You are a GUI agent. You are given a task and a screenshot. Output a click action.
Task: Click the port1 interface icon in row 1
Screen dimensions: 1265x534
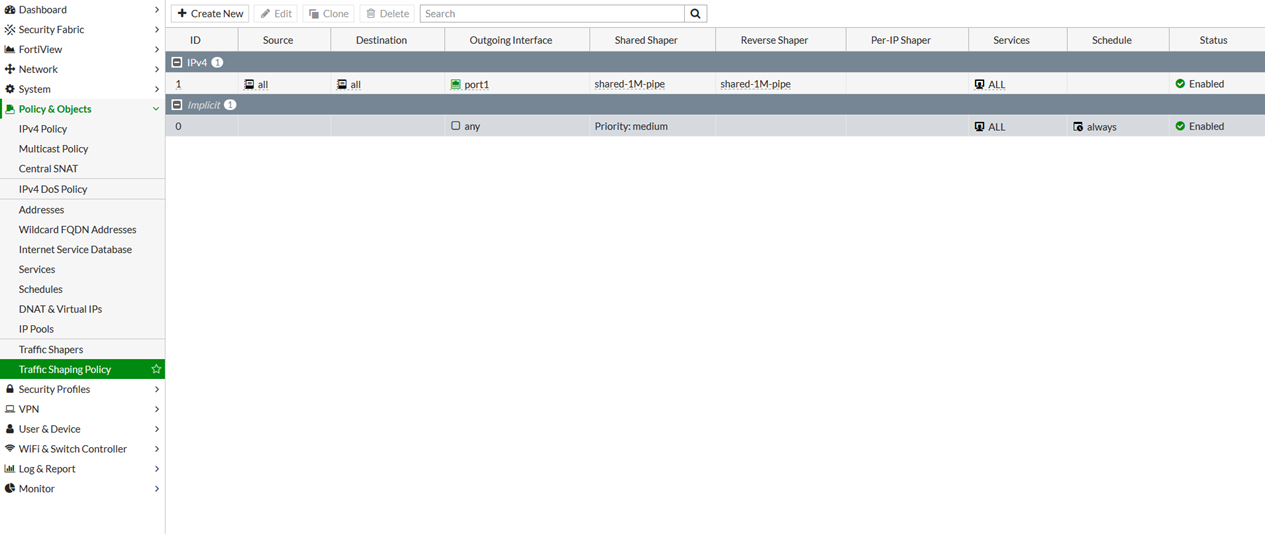pos(456,85)
